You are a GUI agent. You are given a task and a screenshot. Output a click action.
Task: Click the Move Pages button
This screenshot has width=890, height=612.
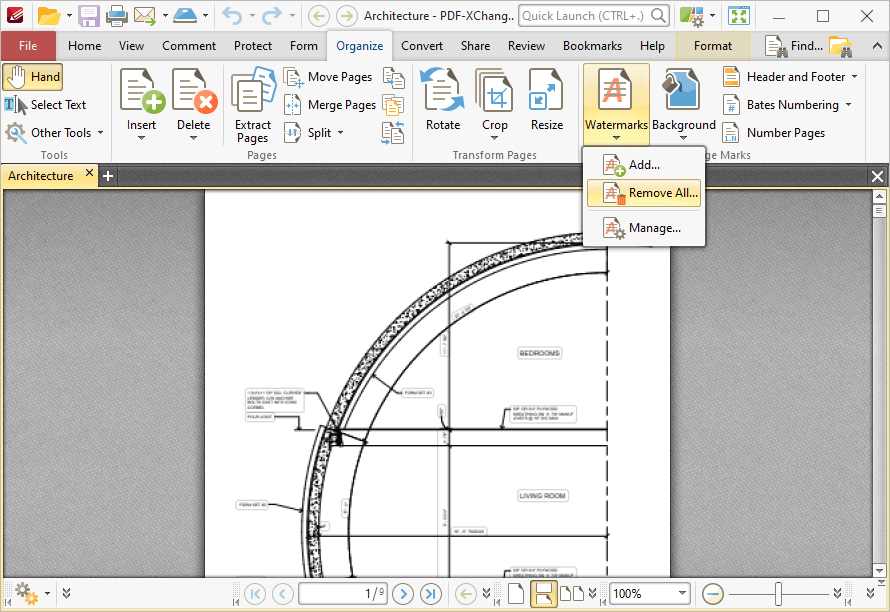pyautogui.click(x=329, y=77)
